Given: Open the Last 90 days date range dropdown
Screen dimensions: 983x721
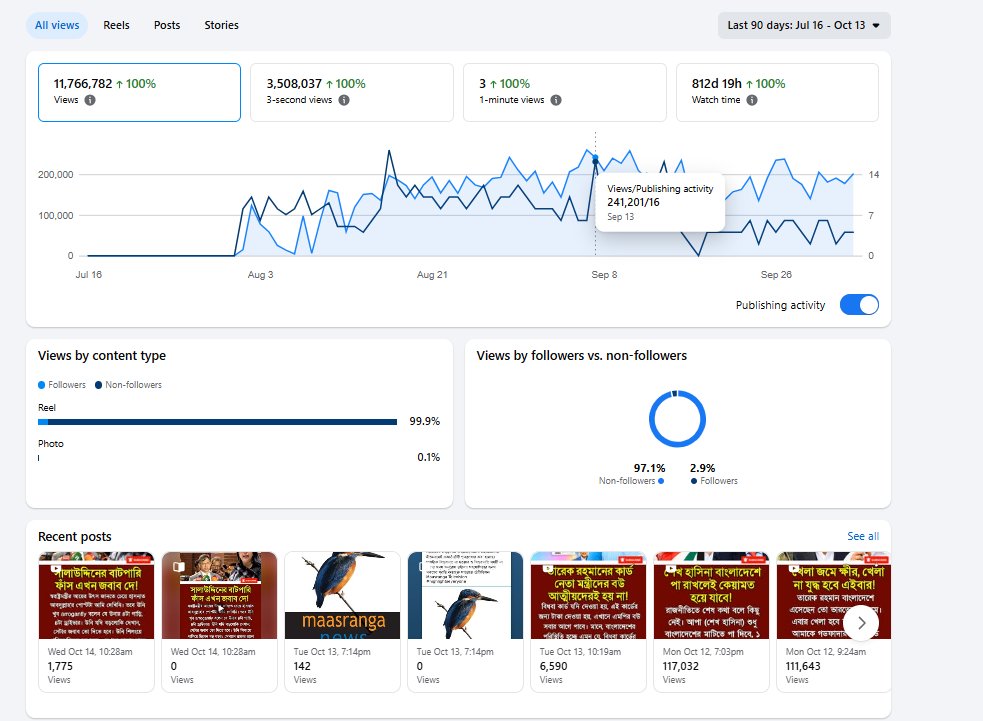Looking at the screenshot, I should click(804, 26).
